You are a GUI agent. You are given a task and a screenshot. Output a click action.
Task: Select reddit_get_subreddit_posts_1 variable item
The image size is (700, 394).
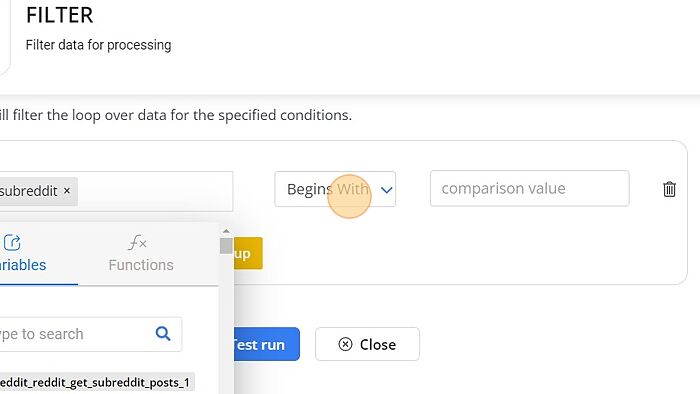tap(96, 382)
